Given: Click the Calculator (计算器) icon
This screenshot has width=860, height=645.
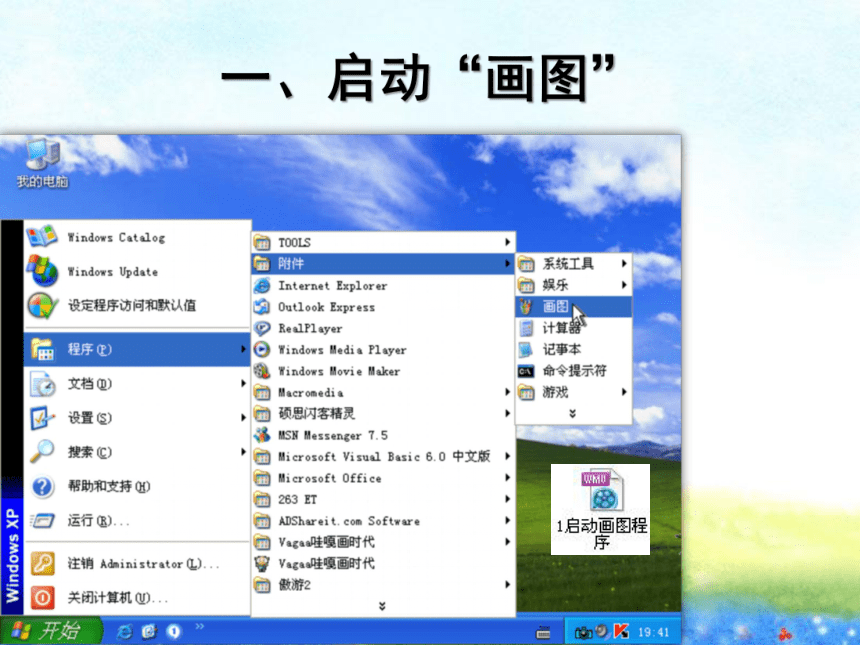Looking at the screenshot, I should click(x=526, y=328).
